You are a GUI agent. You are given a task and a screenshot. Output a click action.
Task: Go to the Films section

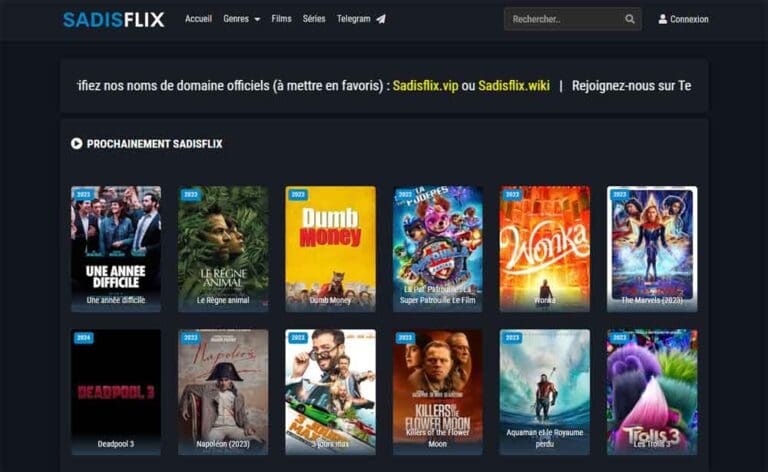pos(281,19)
